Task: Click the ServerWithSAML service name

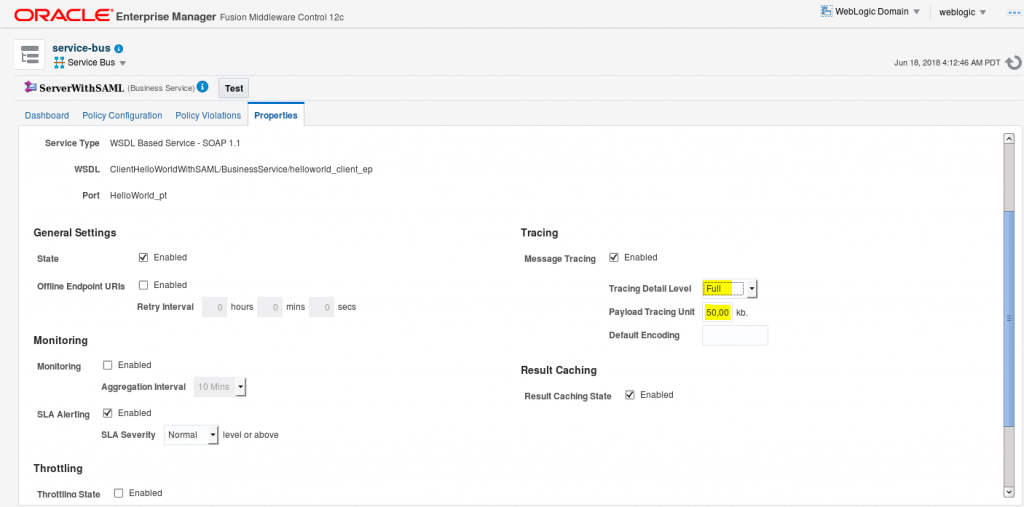Action: pyautogui.click(x=82, y=88)
